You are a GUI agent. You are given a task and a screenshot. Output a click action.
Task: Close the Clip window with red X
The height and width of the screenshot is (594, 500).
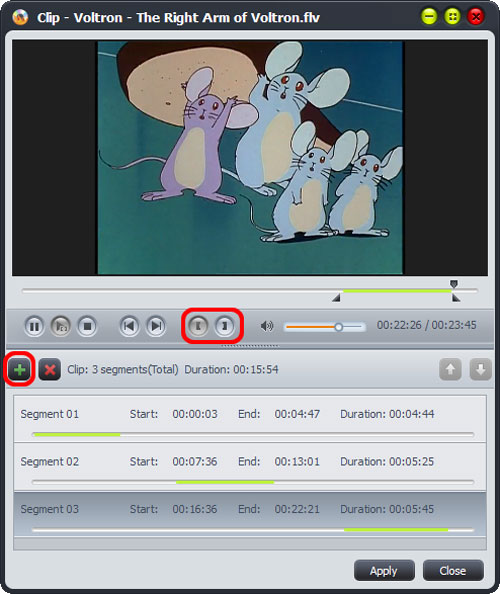pos(476,16)
